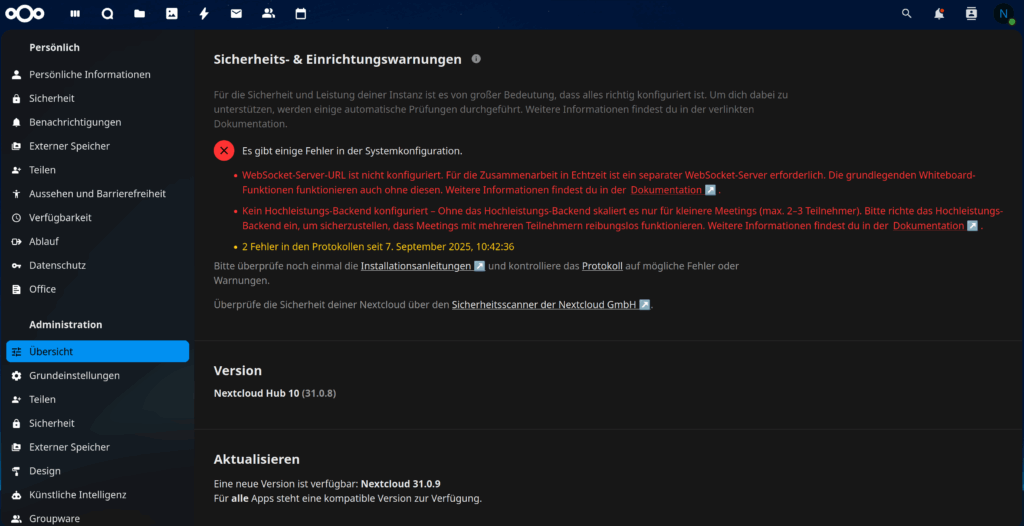The width and height of the screenshot is (1024, 526).
Task: Click 'Es gibt einige Fehler in der Systemkonfiguration' text
Action: tap(352, 151)
